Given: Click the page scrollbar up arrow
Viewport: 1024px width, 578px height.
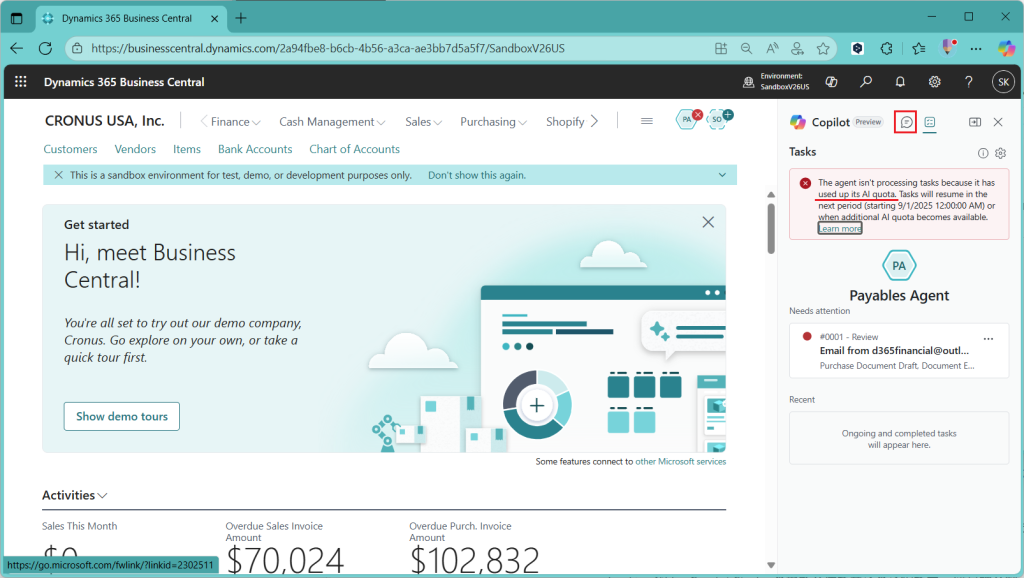Looking at the screenshot, I should (x=771, y=195).
